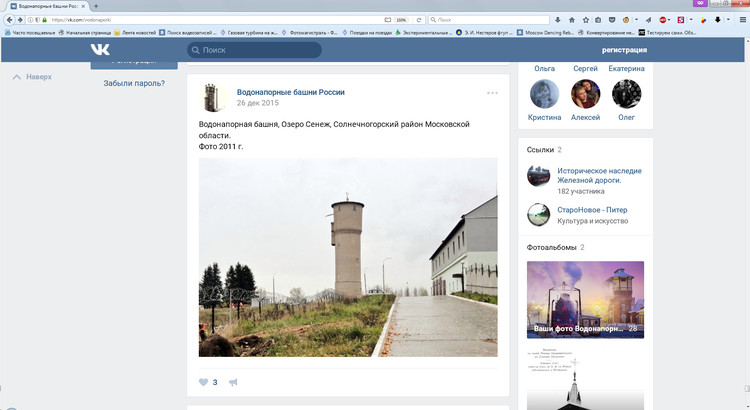
Task: Open the Firefox downloads arrow icon
Action: [558, 20]
